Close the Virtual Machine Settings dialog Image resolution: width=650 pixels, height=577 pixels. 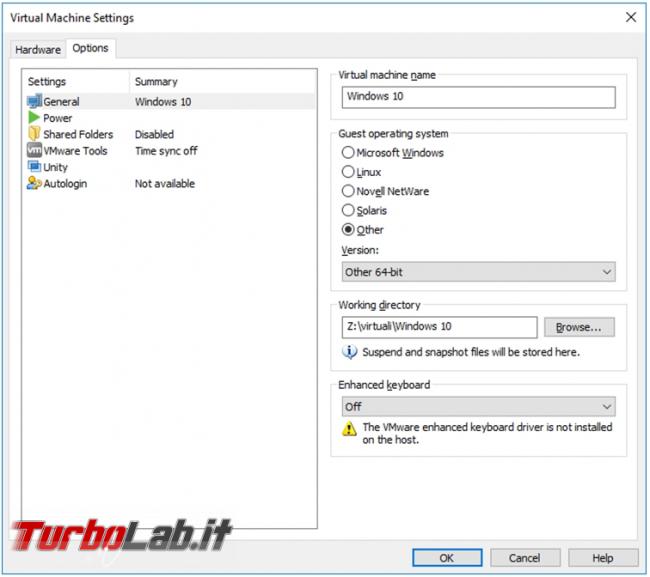pyautogui.click(x=631, y=17)
